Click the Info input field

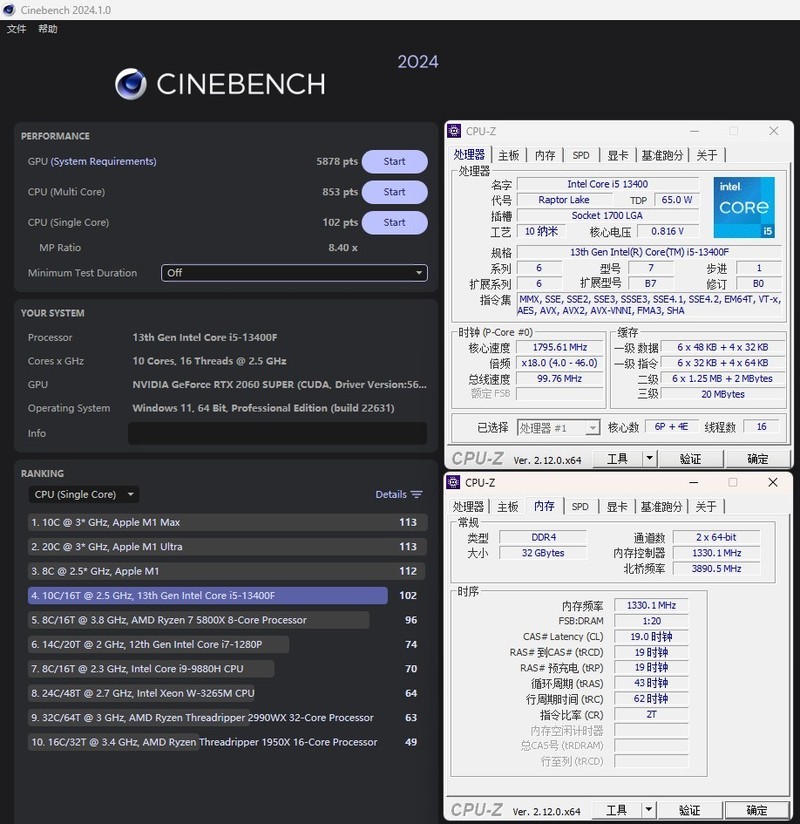tap(277, 434)
